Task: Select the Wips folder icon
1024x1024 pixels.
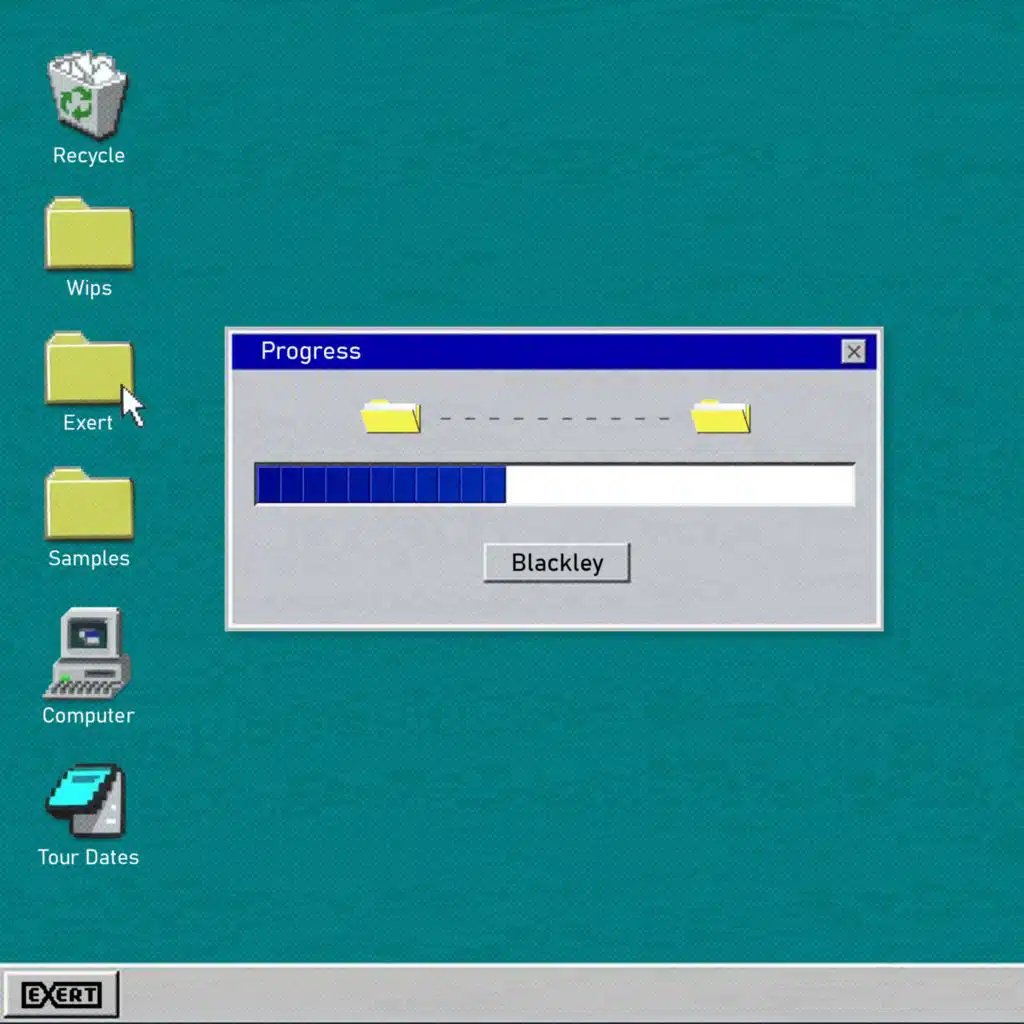Action: pos(89,234)
